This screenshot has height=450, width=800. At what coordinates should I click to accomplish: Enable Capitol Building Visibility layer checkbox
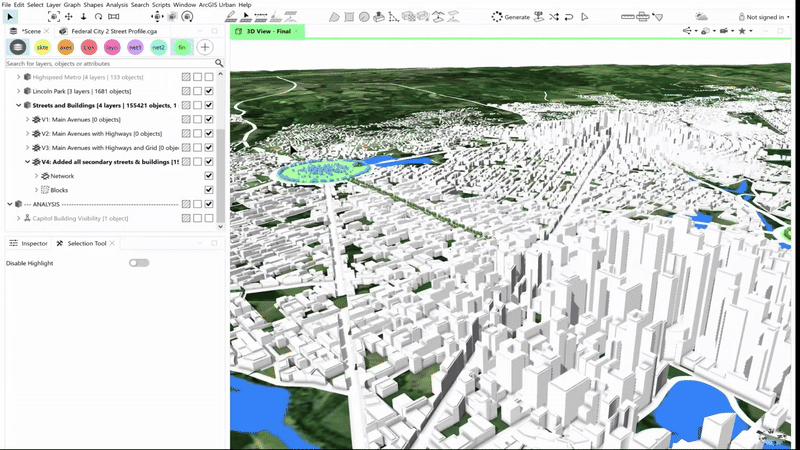(209, 218)
